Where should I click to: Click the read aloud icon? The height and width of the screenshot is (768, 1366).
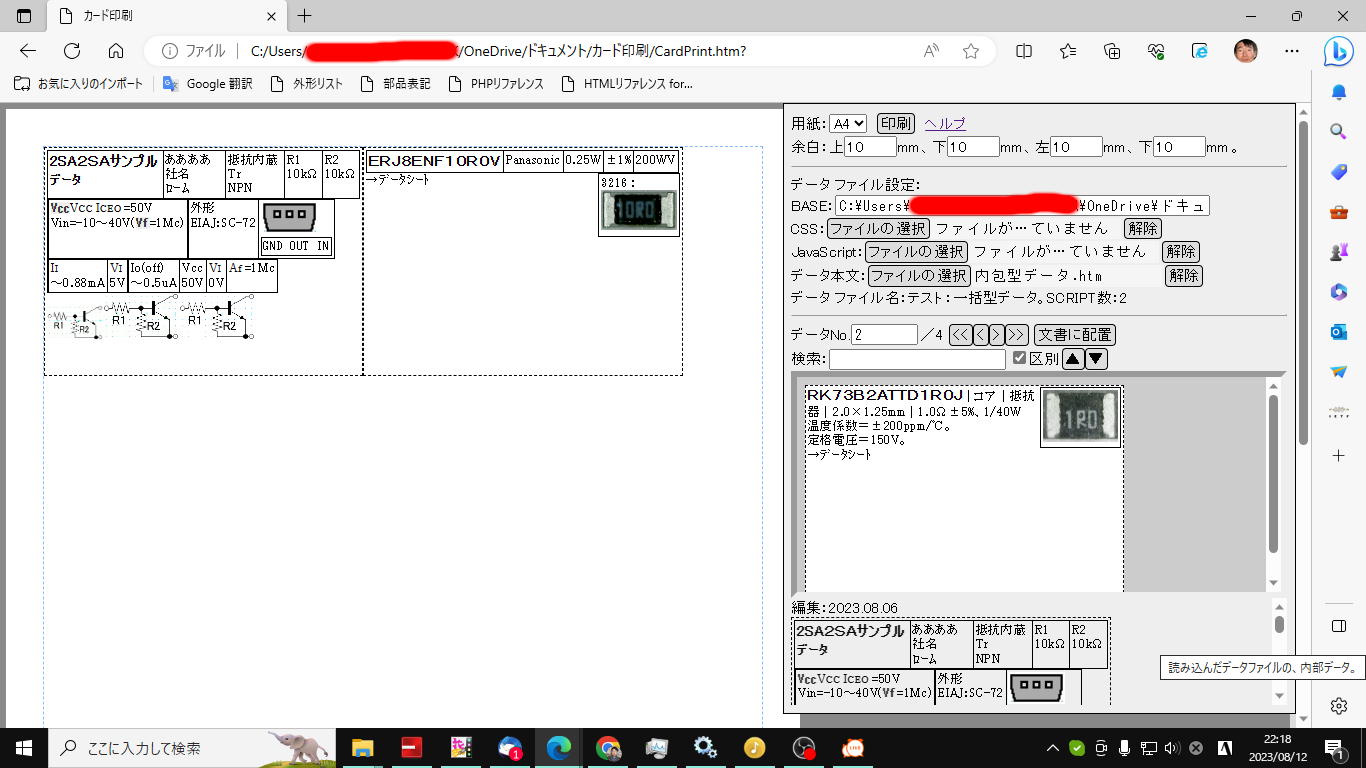click(x=931, y=51)
